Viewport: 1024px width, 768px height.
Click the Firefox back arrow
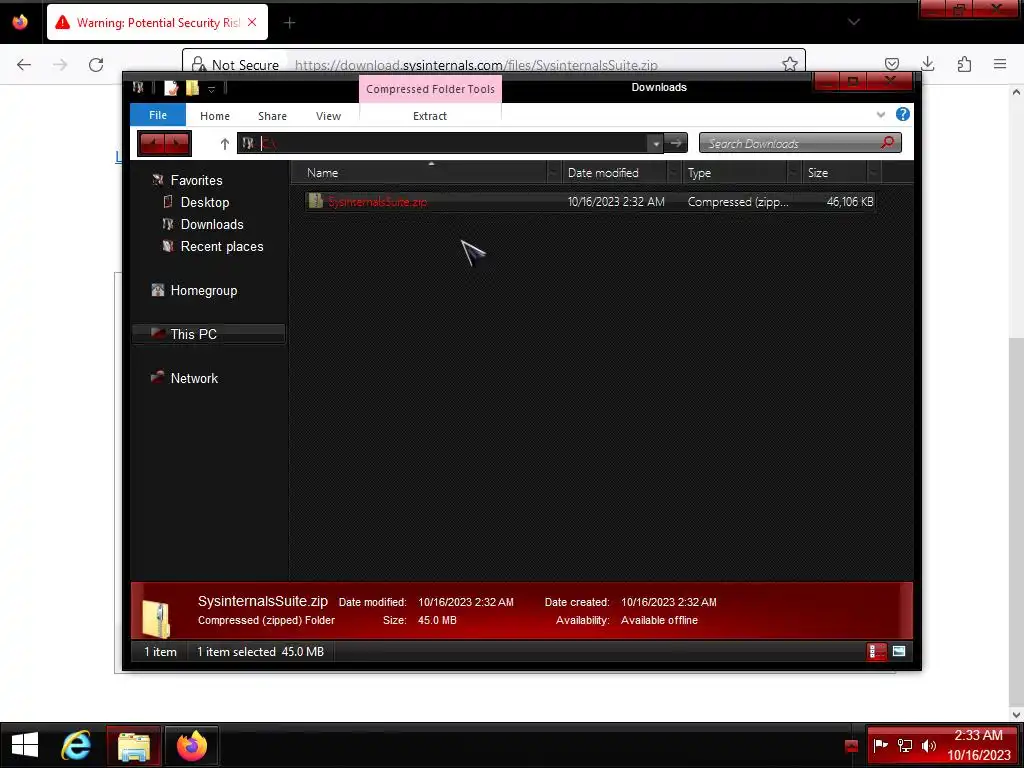tap(24, 65)
